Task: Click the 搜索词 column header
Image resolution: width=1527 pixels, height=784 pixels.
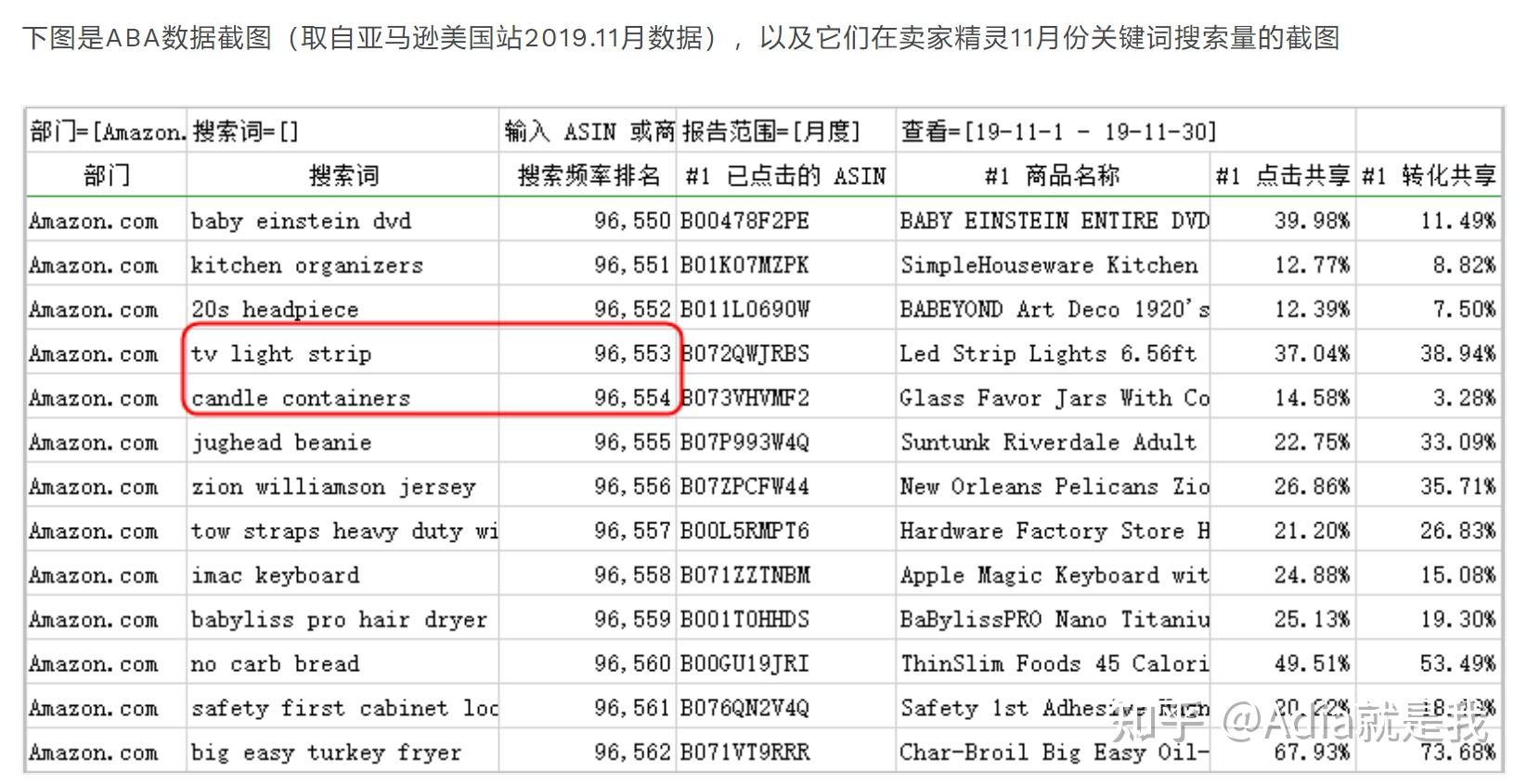Action: [343, 175]
